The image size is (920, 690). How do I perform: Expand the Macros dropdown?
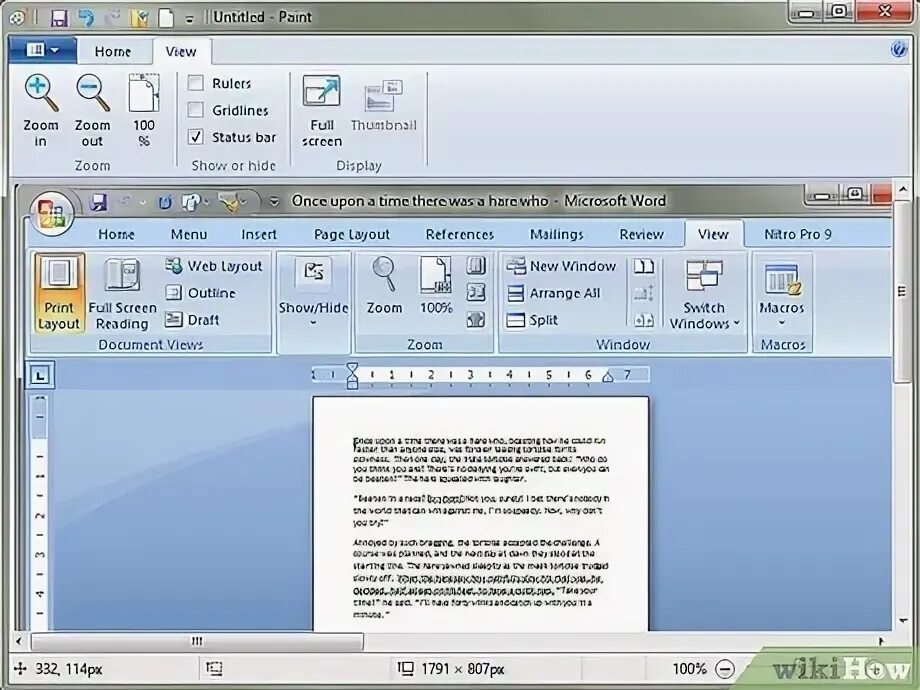[782, 293]
